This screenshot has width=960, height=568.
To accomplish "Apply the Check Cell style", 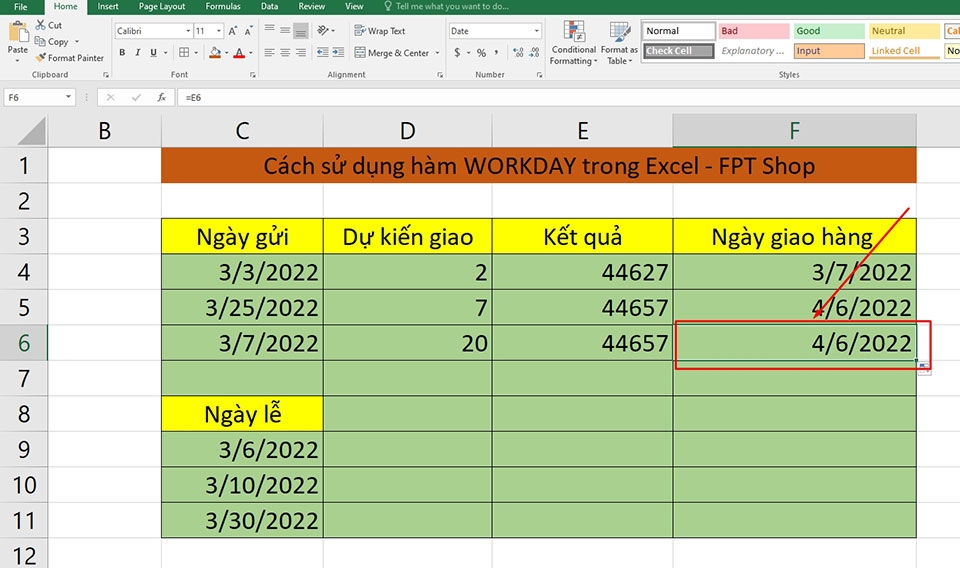I will click(678, 51).
